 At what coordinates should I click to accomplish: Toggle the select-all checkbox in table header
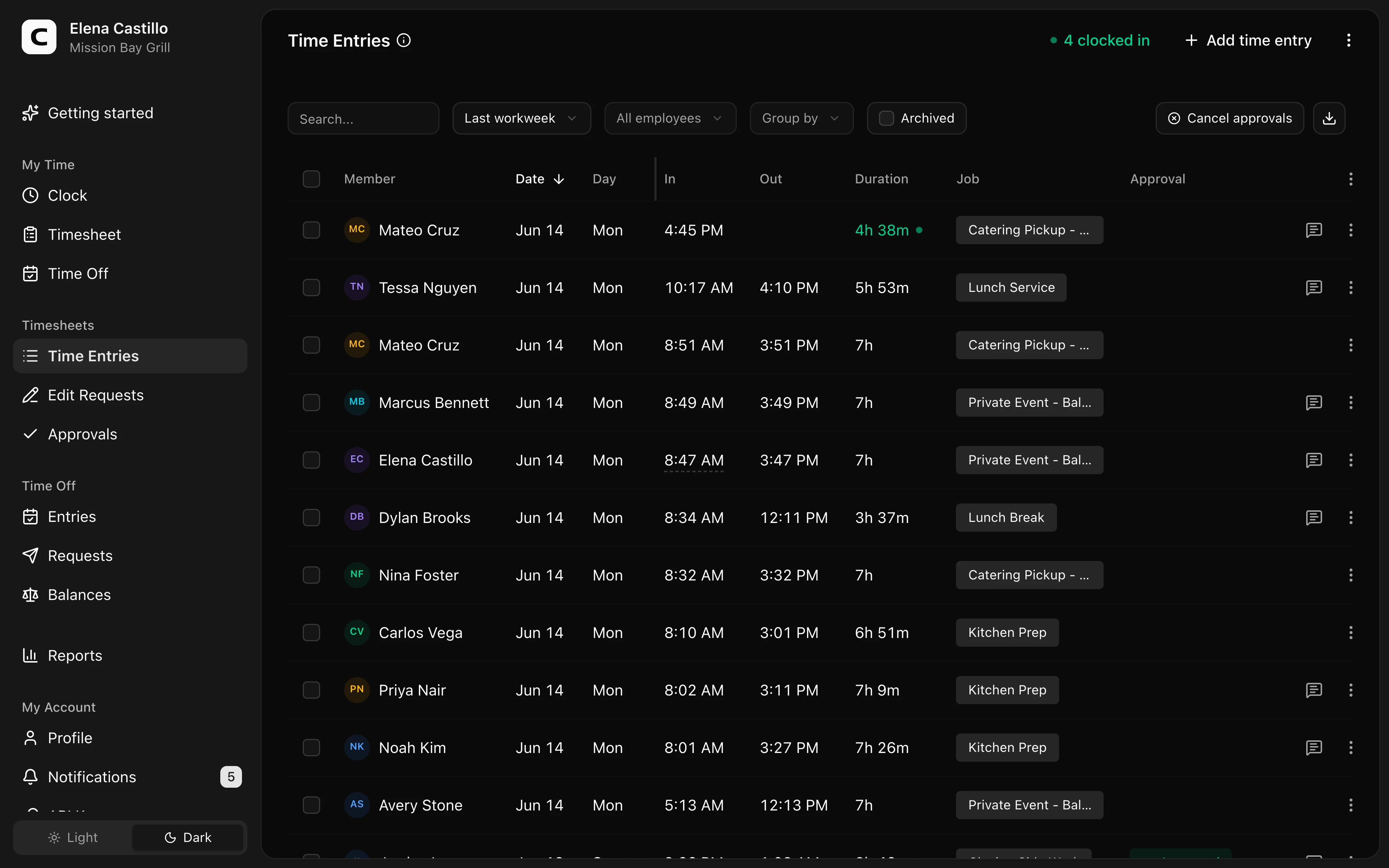(x=311, y=179)
